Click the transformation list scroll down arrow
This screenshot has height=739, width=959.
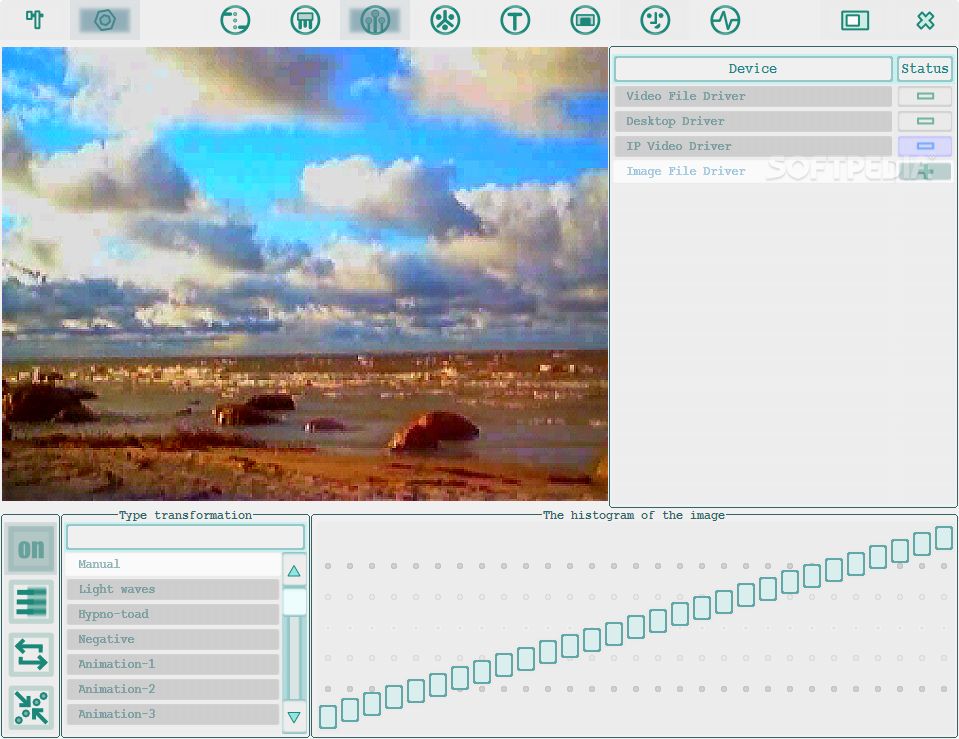pos(294,717)
